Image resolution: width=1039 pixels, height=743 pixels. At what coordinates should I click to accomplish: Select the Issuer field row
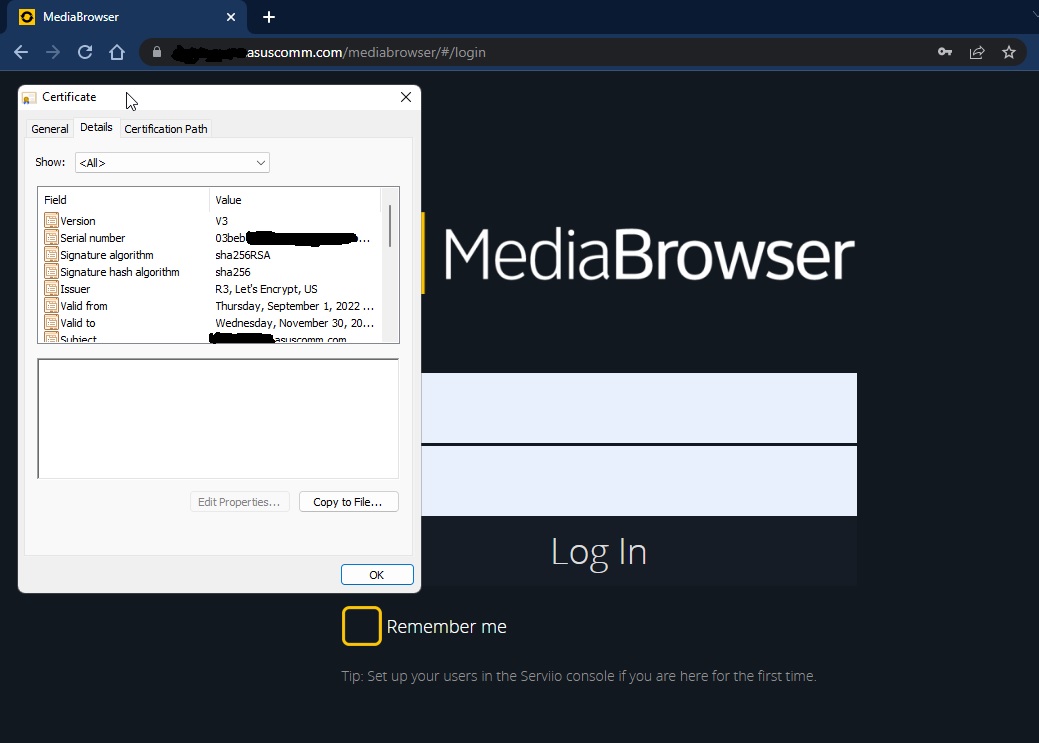tap(75, 289)
